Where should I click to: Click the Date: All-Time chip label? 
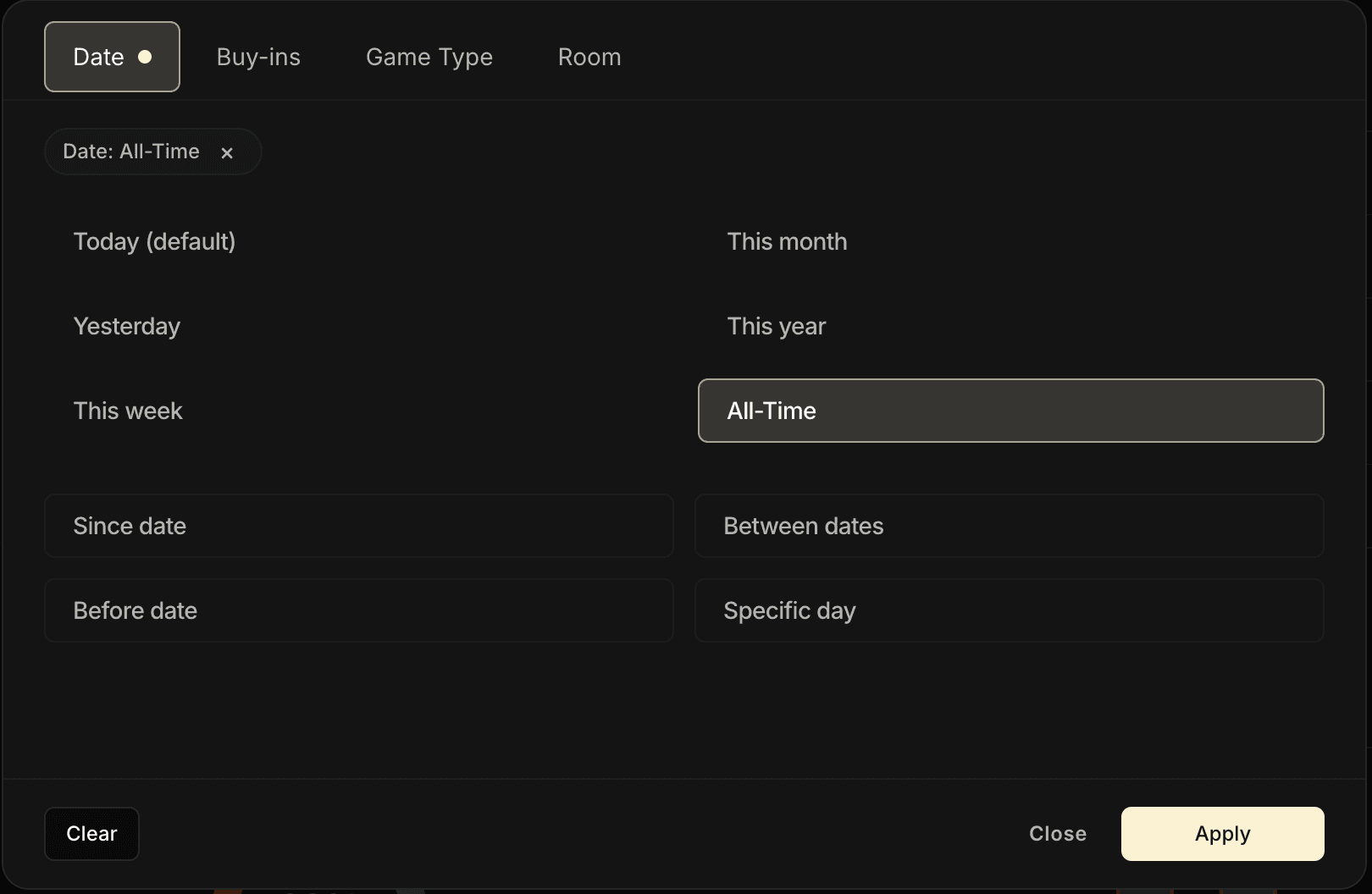pyautogui.click(x=131, y=152)
